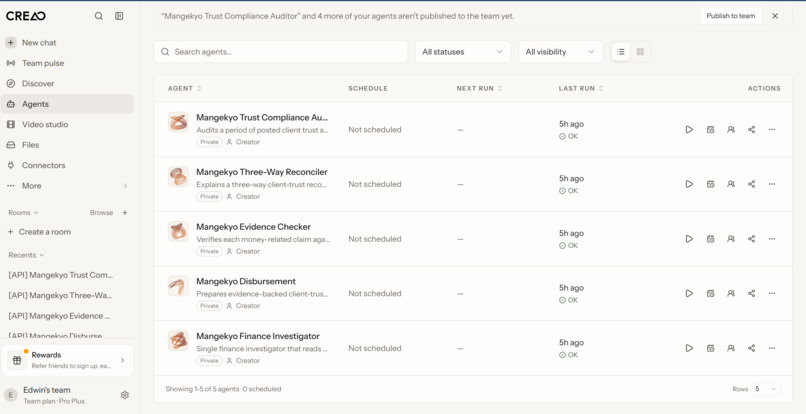The width and height of the screenshot is (806, 414).
Task: Share the Mangekyo Trust Compliance Auditor agent
Action: point(752,130)
